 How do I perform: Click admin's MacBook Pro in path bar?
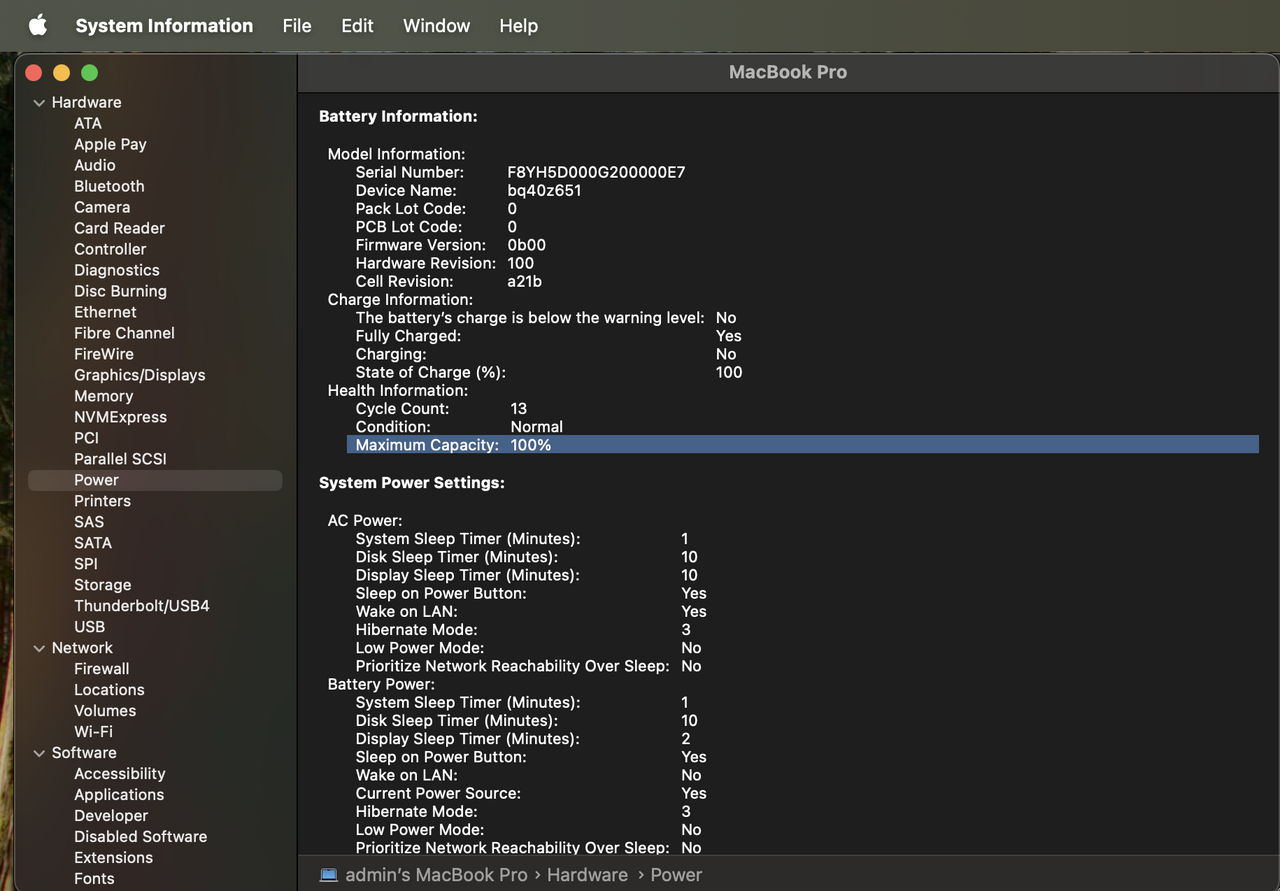(436, 875)
